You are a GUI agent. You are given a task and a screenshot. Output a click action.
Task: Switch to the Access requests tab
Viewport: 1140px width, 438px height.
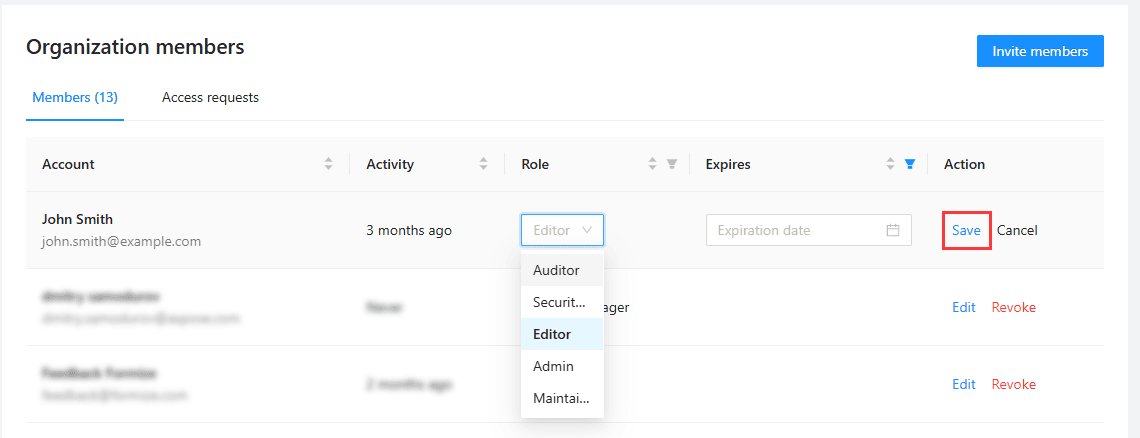tap(210, 98)
